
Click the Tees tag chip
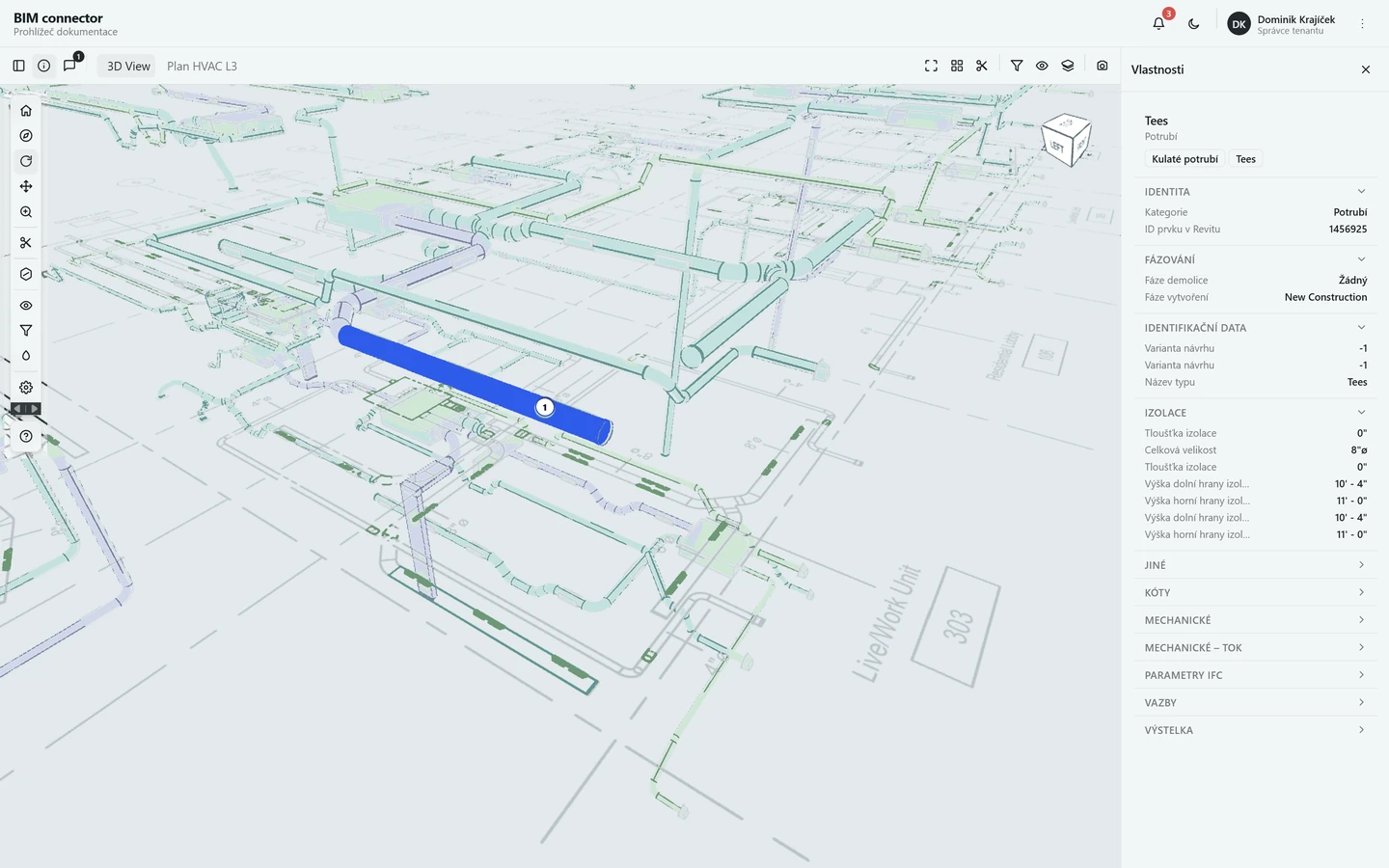1246,159
